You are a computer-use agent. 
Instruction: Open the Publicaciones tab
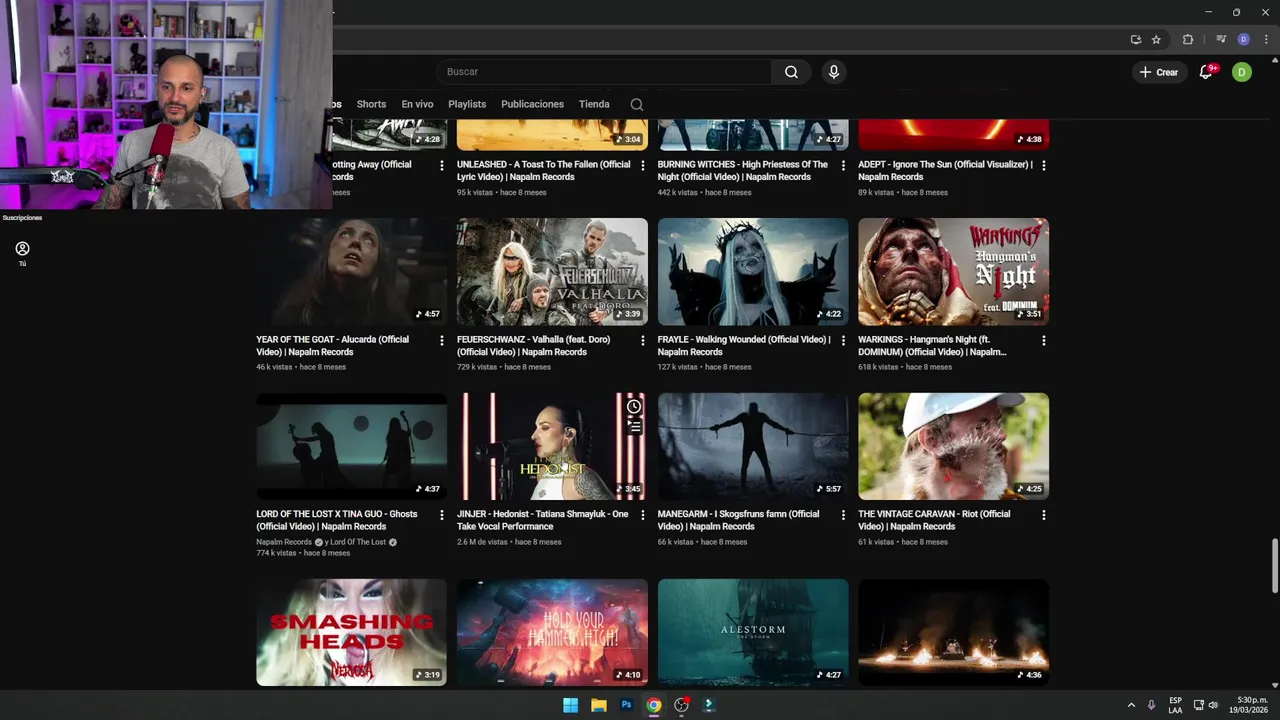click(x=532, y=104)
